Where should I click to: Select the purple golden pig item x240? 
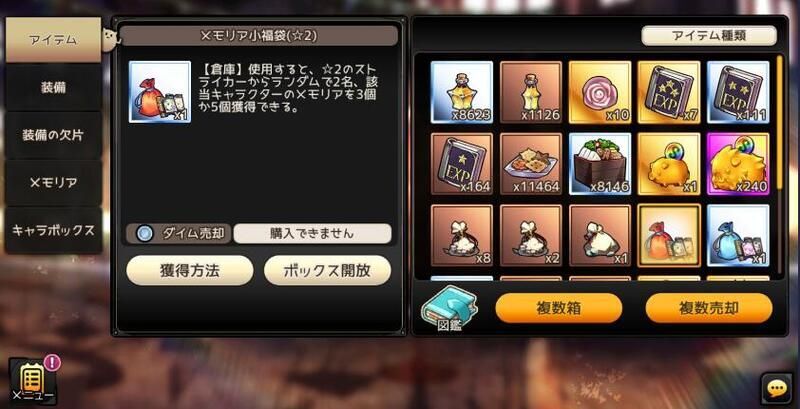[x=738, y=164]
